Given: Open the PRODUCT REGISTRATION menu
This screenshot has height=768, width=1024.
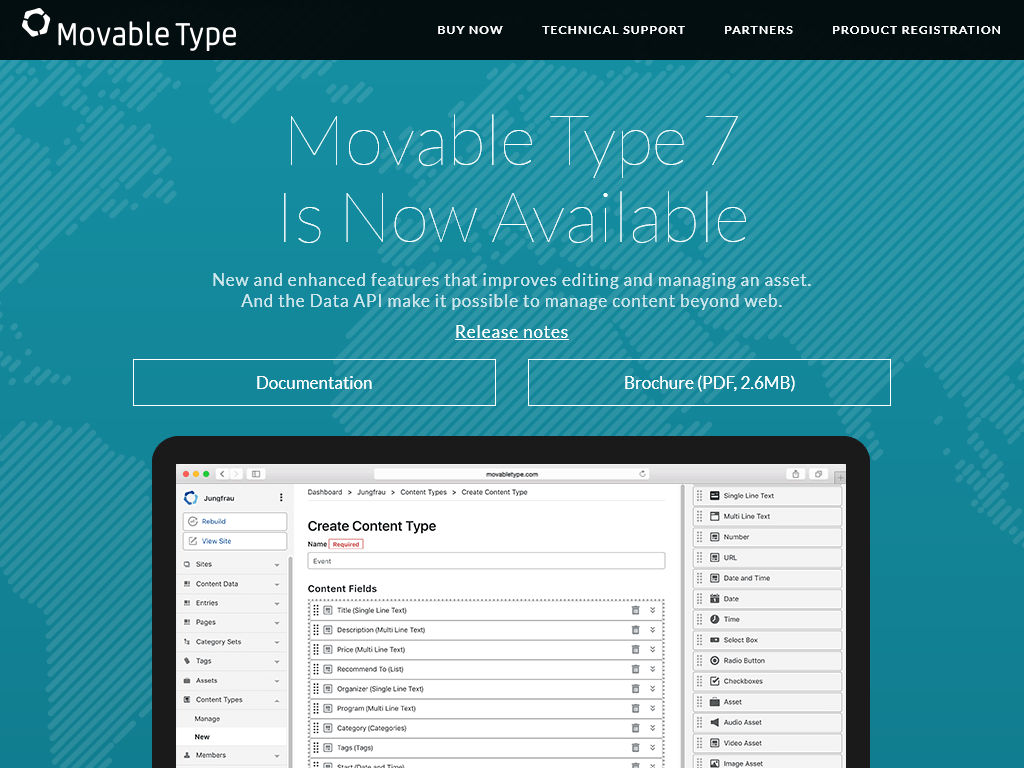Looking at the screenshot, I should point(916,30).
